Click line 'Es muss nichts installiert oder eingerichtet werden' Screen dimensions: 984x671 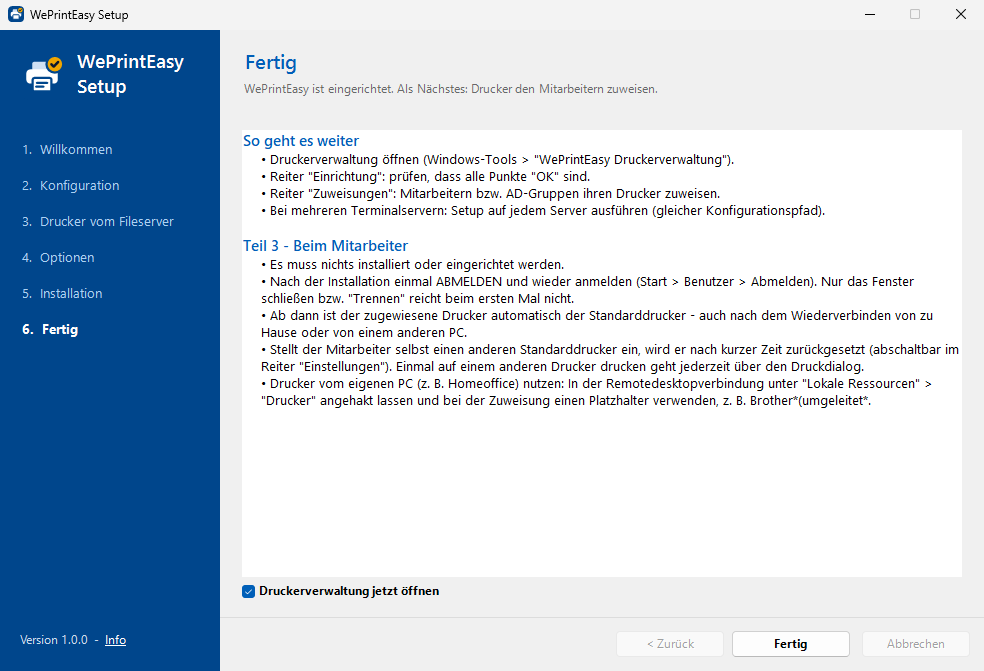(413, 264)
